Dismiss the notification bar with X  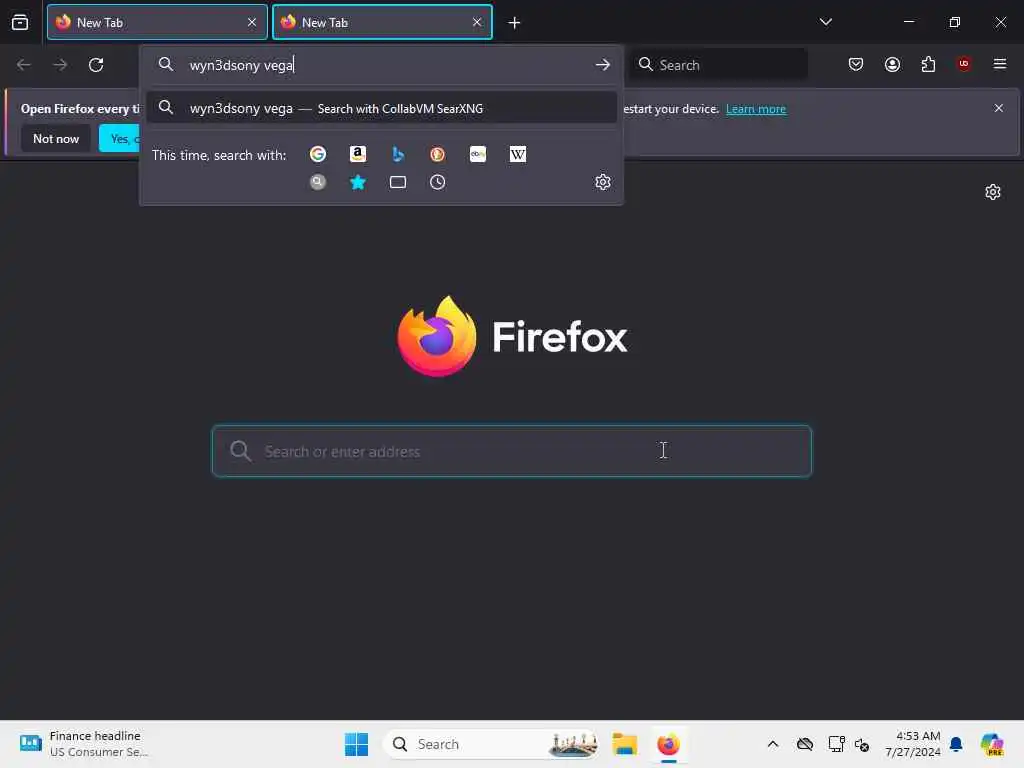coord(999,108)
